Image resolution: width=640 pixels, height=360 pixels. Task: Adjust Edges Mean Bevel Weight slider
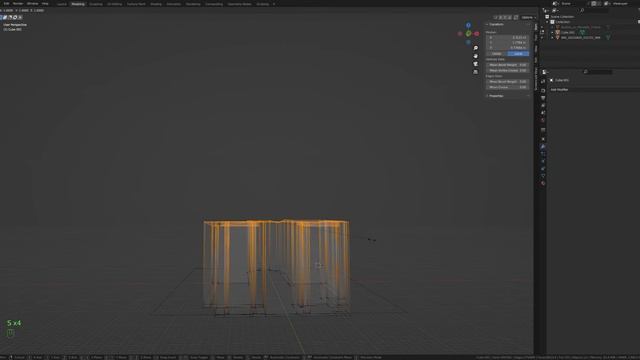[507, 82]
